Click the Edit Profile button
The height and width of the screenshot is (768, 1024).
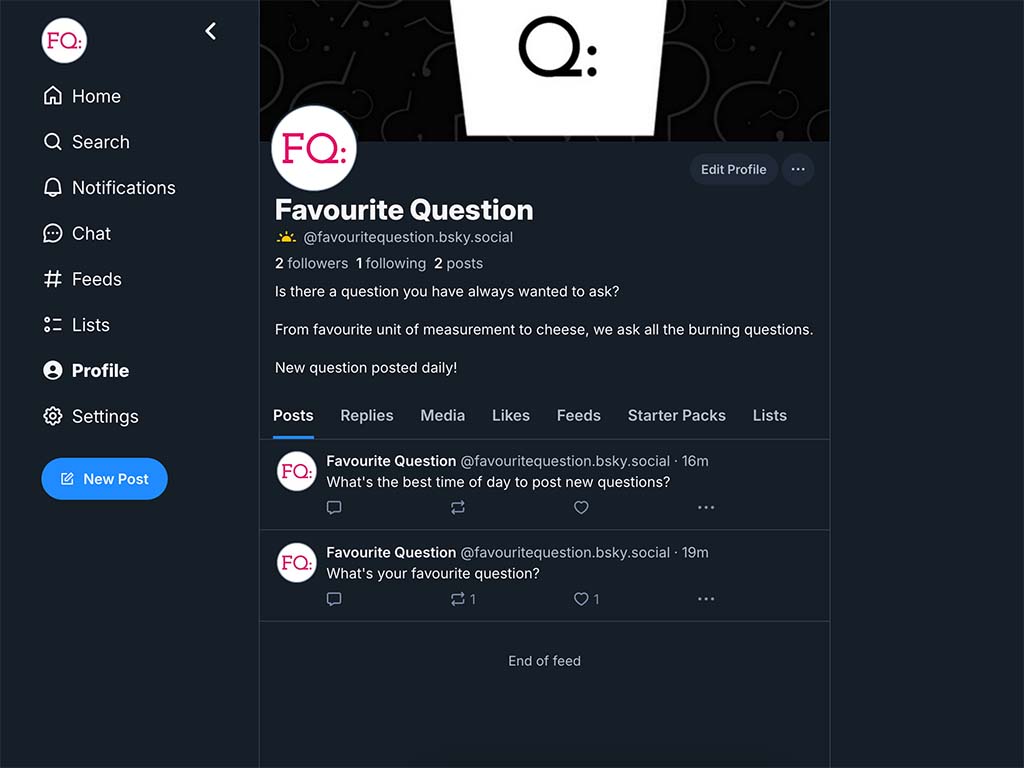(733, 170)
